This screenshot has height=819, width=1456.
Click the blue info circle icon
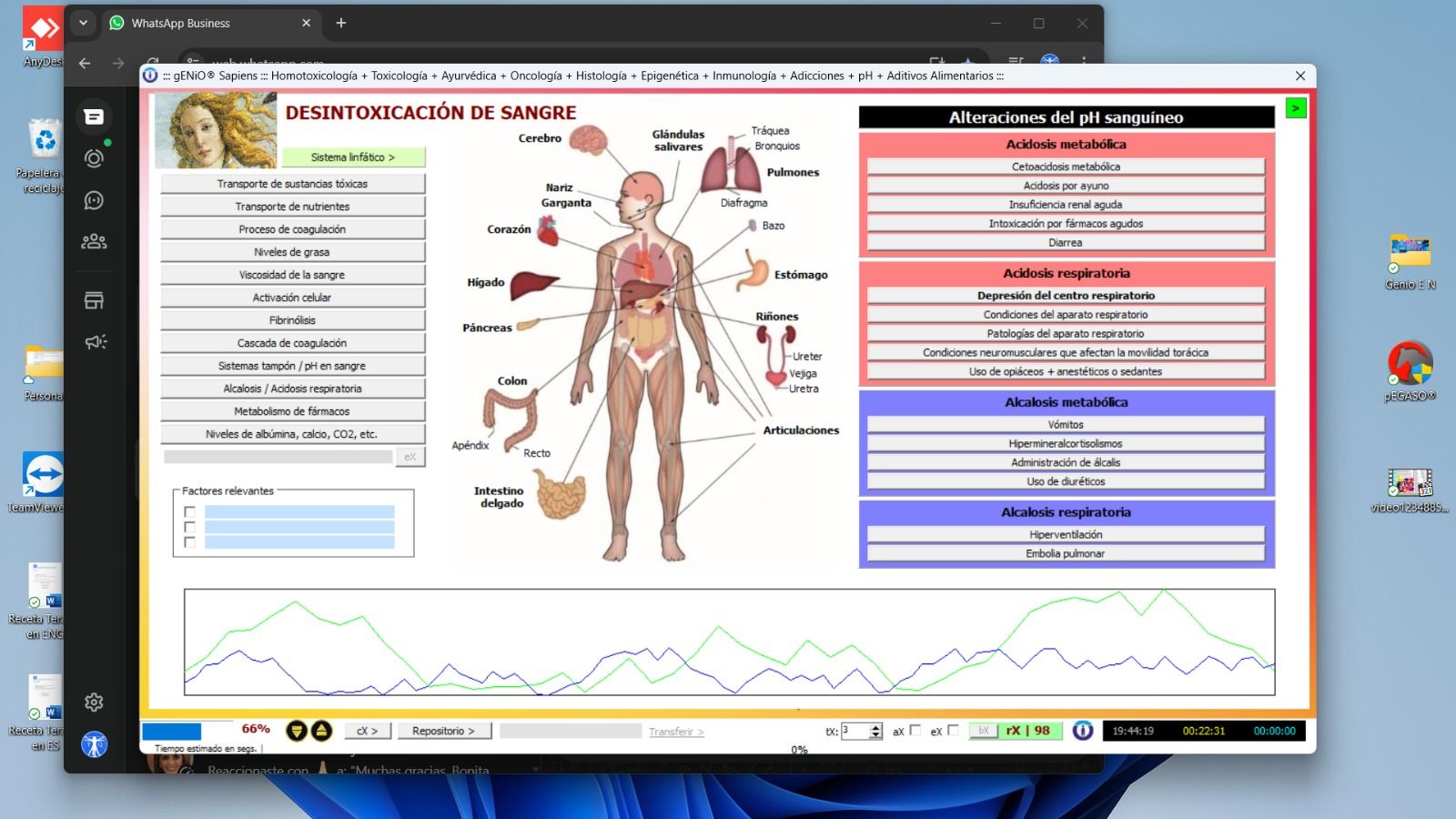pyautogui.click(x=1082, y=731)
